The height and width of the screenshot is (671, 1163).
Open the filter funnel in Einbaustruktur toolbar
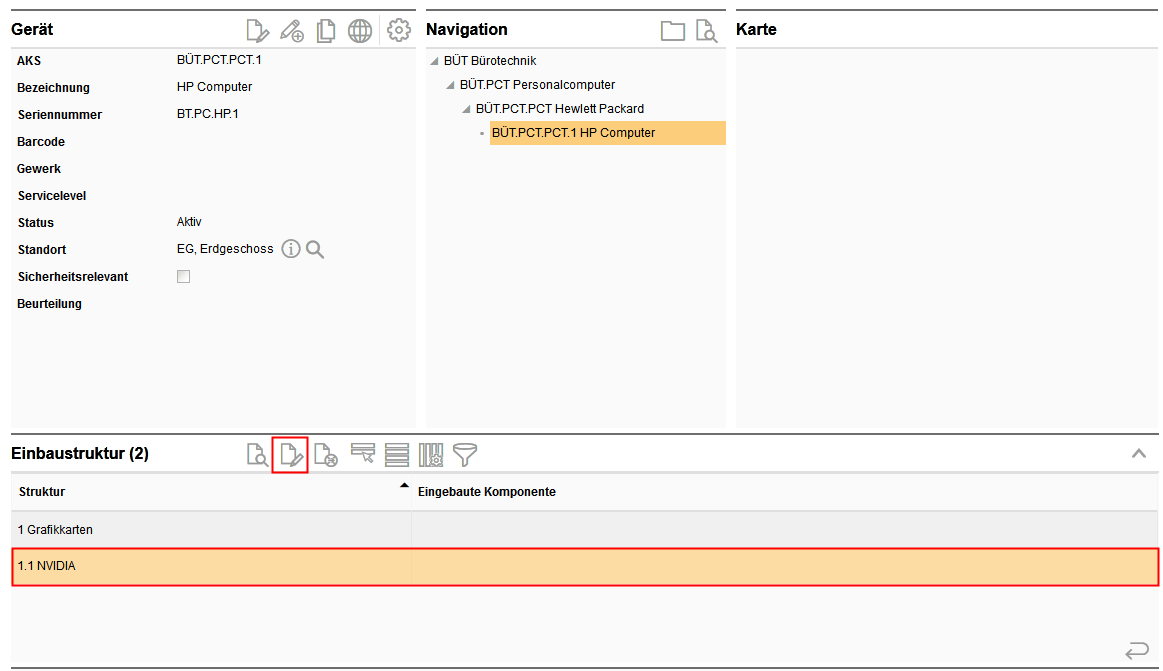[465, 455]
